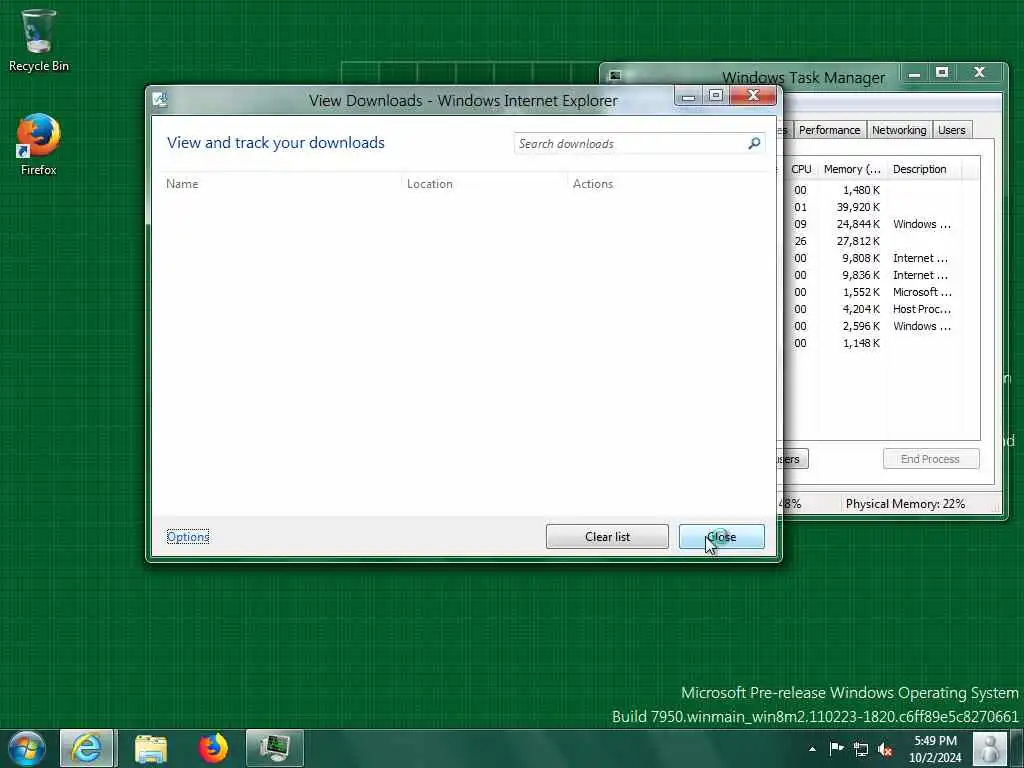Click the search magnifier in downloads
The image size is (1024, 768).
754,143
